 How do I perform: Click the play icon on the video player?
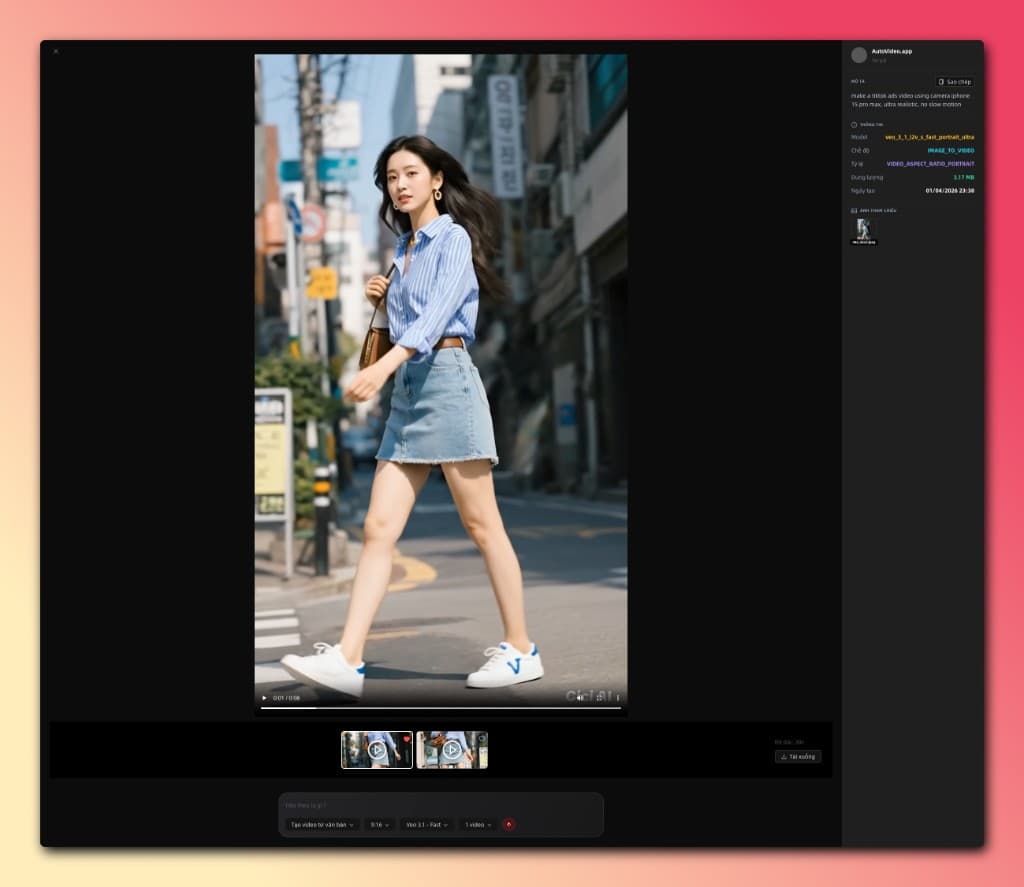tap(264, 698)
